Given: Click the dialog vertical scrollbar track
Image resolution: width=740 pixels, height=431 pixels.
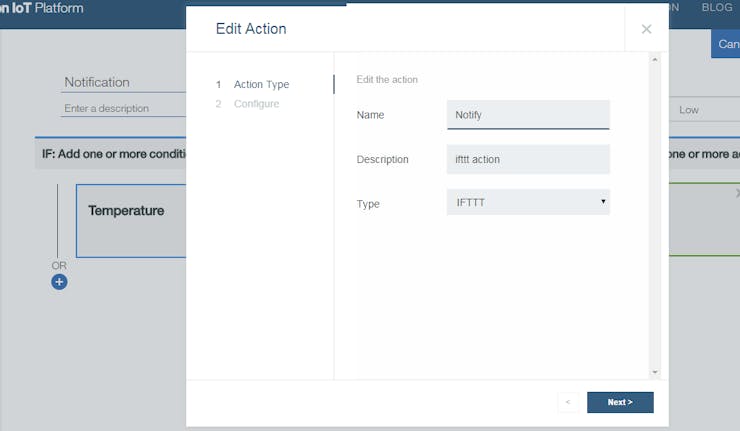Looking at the screenshot, I should (655, 216).
